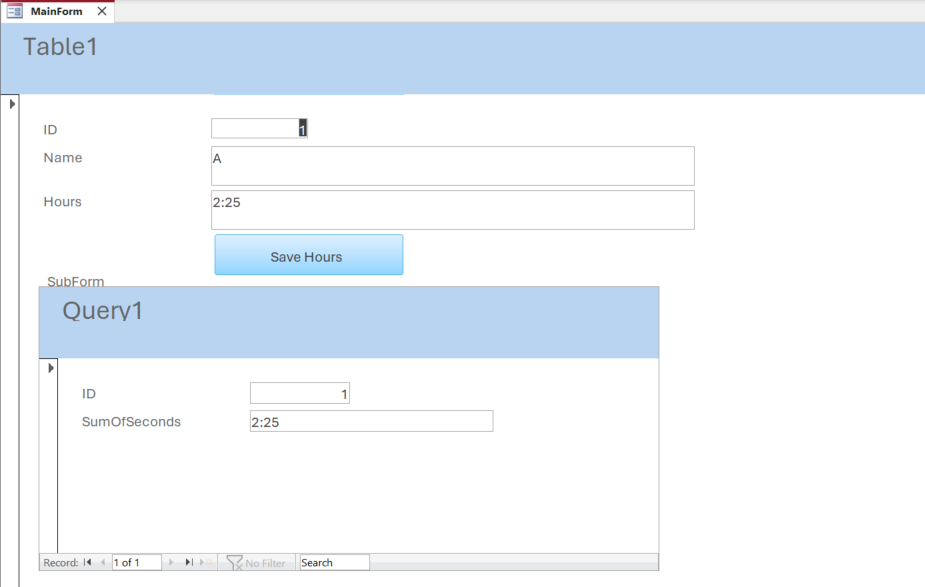
Task: Click the Query1 subform header title
Action: pyautogui.click(x=103, y=311)
